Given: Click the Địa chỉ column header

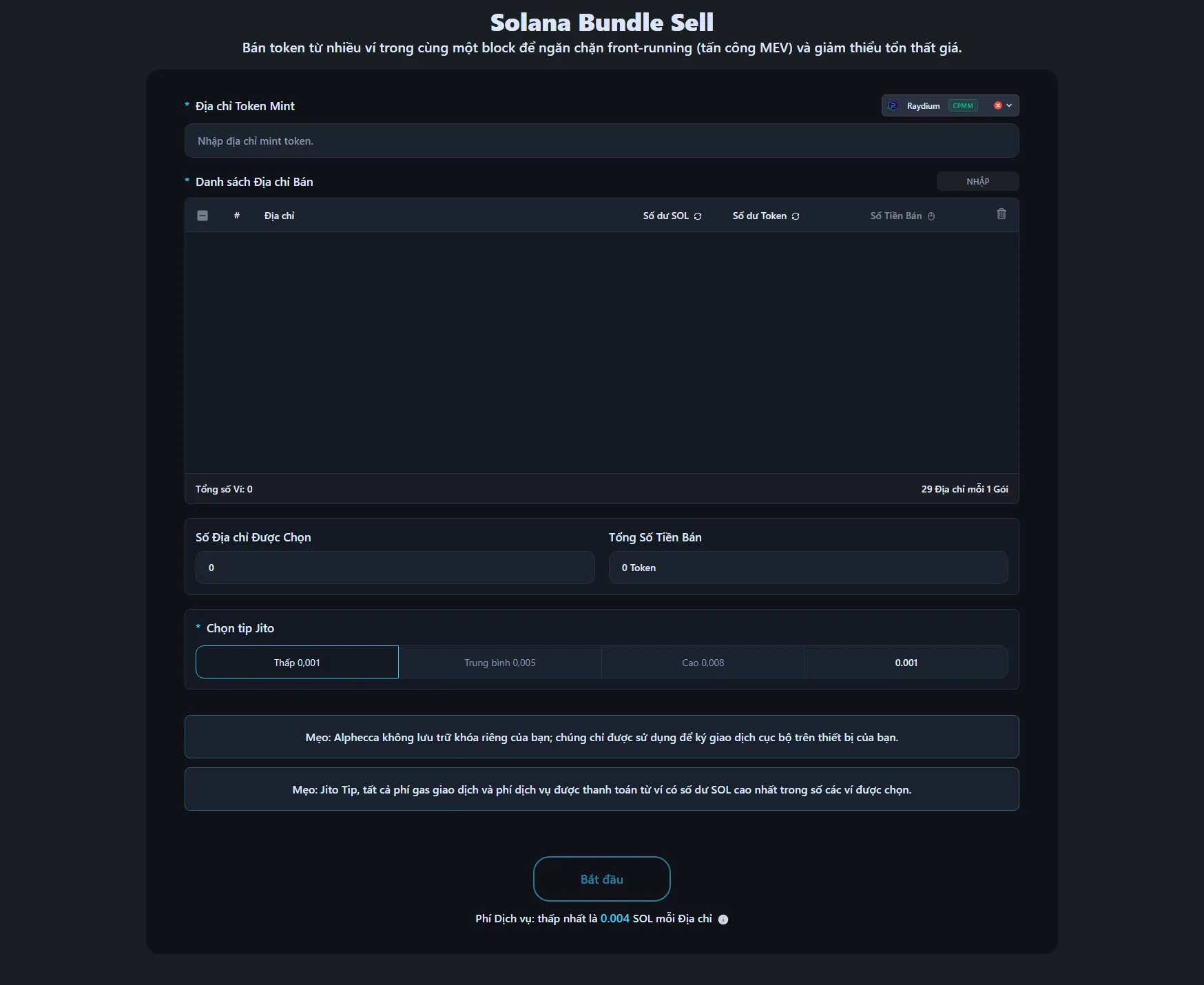Looking at the screenshot, I should (x=279, y=216).
